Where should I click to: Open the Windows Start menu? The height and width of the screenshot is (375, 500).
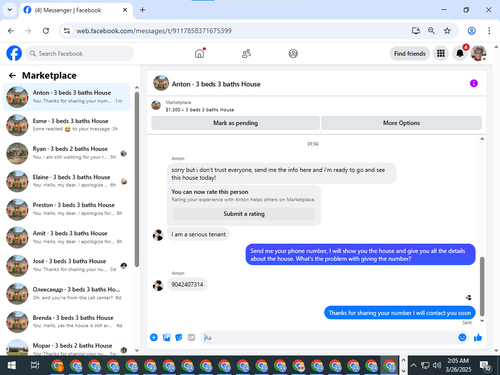click(x=12, y=365)
